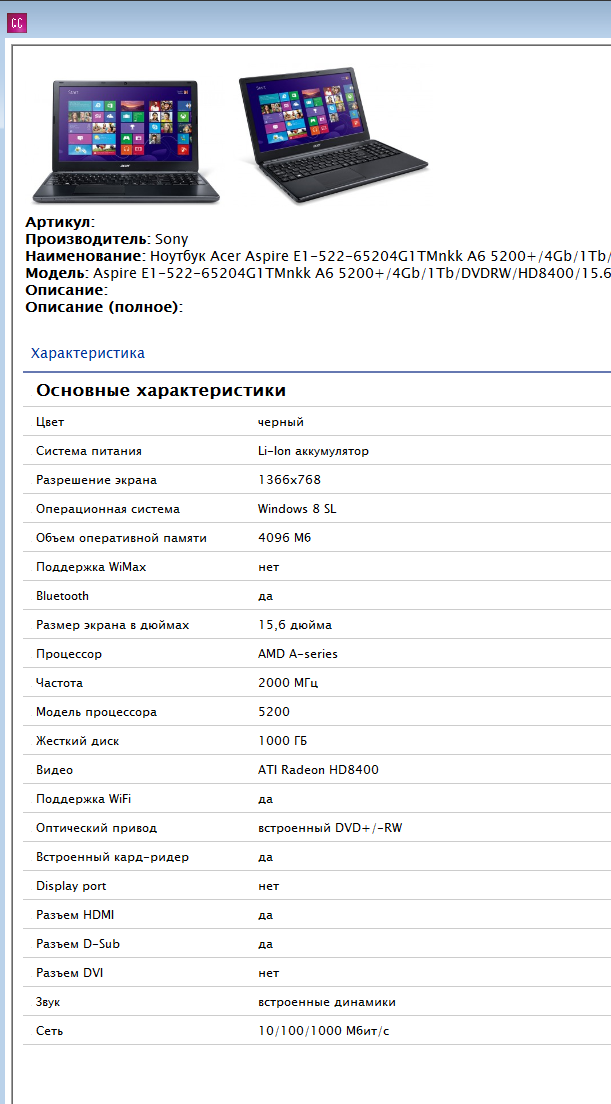Click the 5200 processor model value
Image resolution: width=611 pixels, height=1104 pixels.
274,712
